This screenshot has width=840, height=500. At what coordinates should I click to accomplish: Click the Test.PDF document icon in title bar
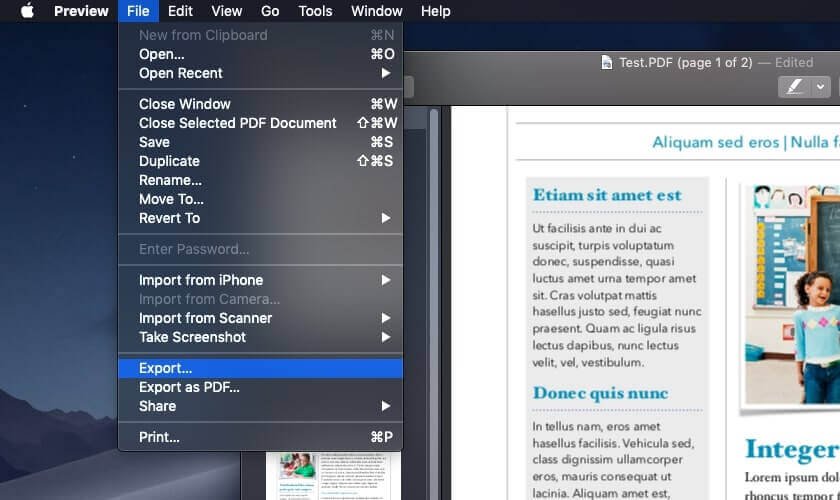pos(606,63)
